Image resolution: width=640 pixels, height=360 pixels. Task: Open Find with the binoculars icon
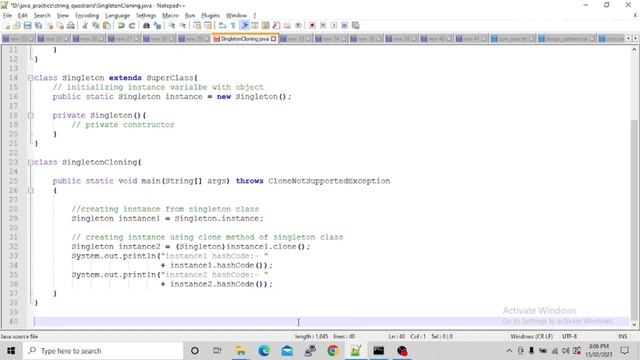tap(146, 25)
